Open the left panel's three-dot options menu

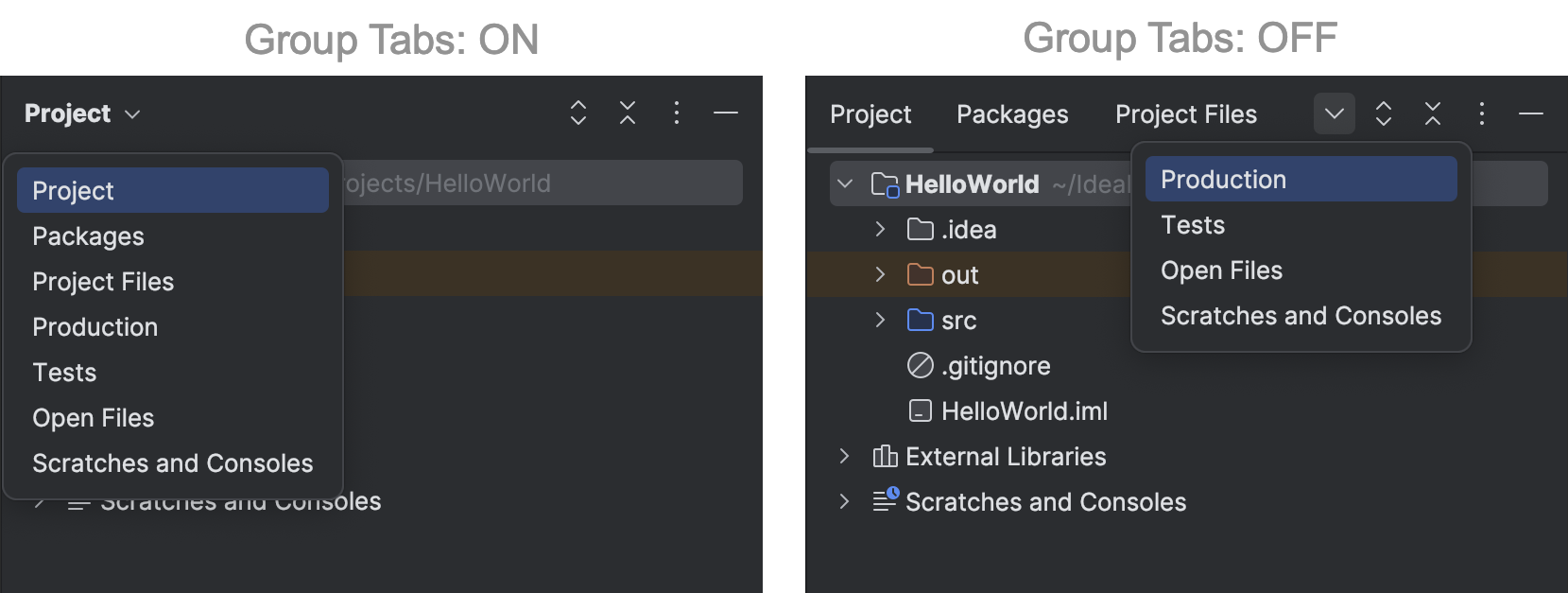pos(677,113)
